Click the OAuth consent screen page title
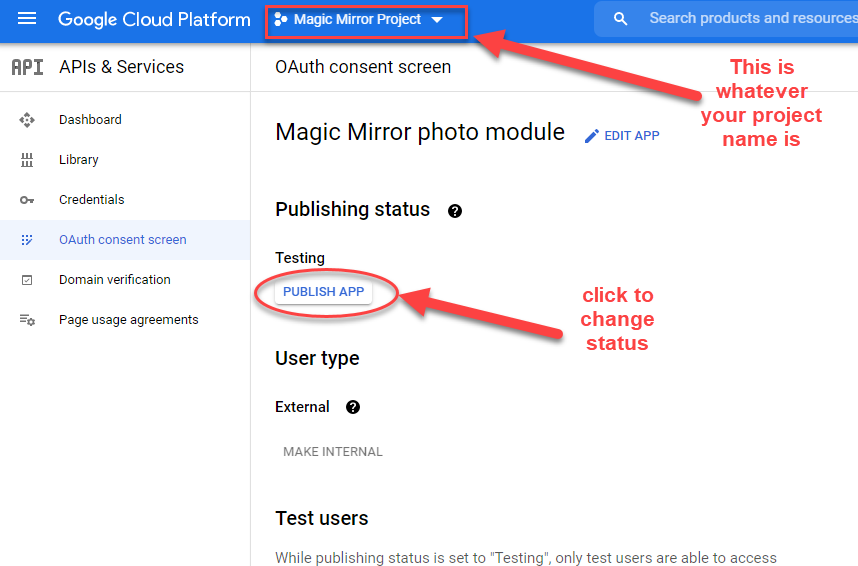This screenshot has width=858, height=566. (x=363, y=67)
